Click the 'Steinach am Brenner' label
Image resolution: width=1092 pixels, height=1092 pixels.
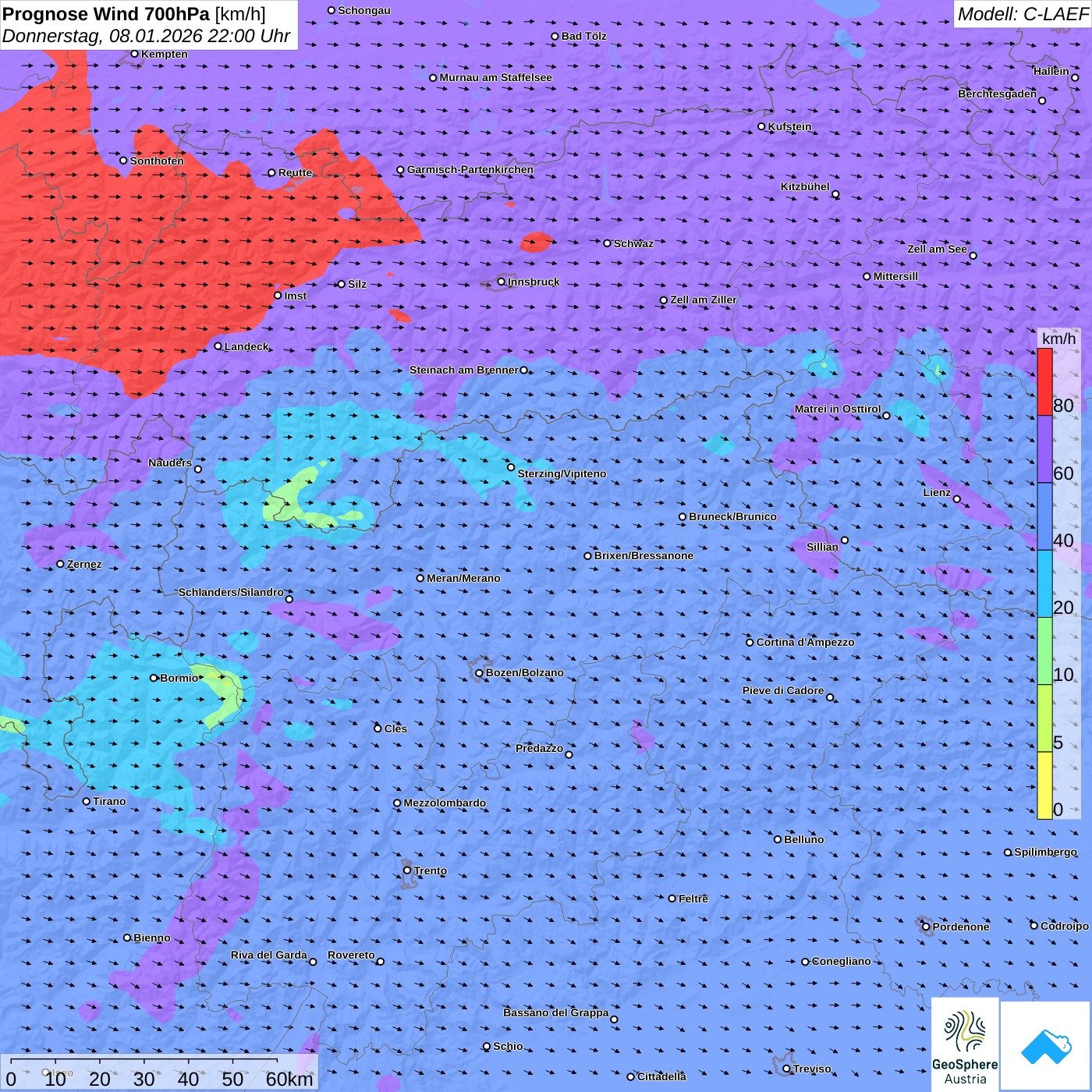click(463, 370)
